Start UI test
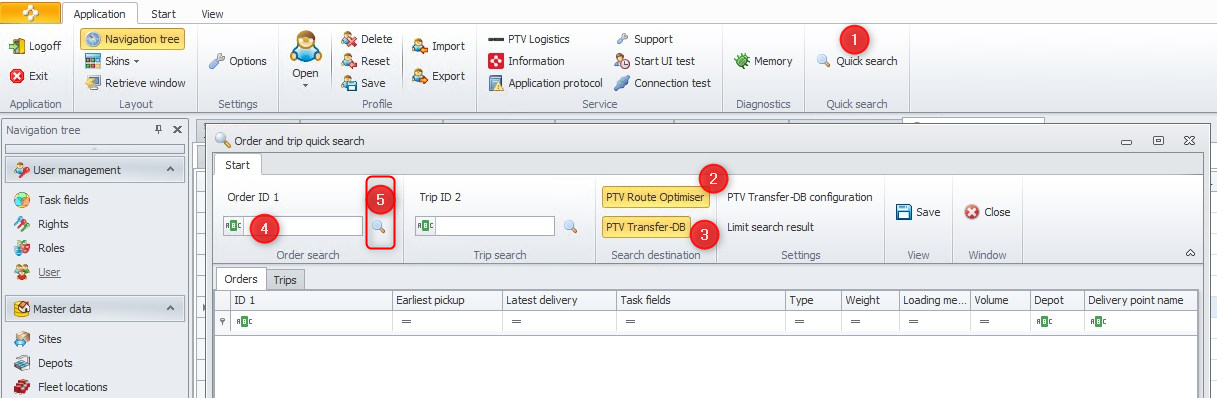Screen dimensions: 1217x398 pyautogui.click(x=654, y=61)
